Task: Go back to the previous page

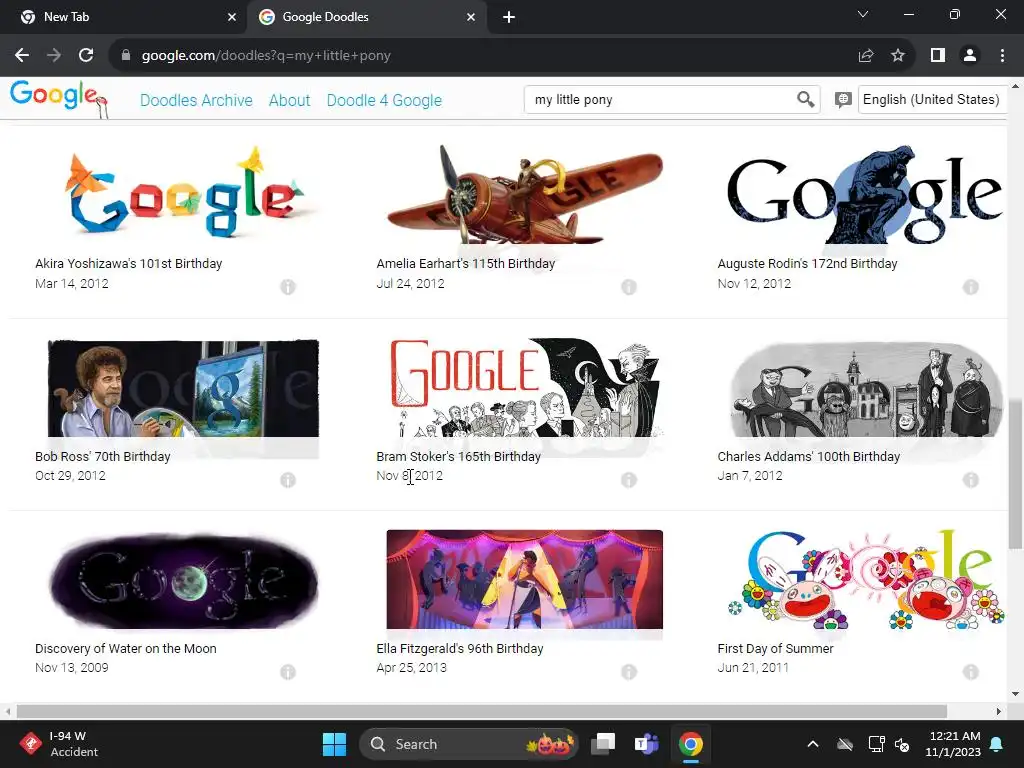Action: tap(22, 56)
